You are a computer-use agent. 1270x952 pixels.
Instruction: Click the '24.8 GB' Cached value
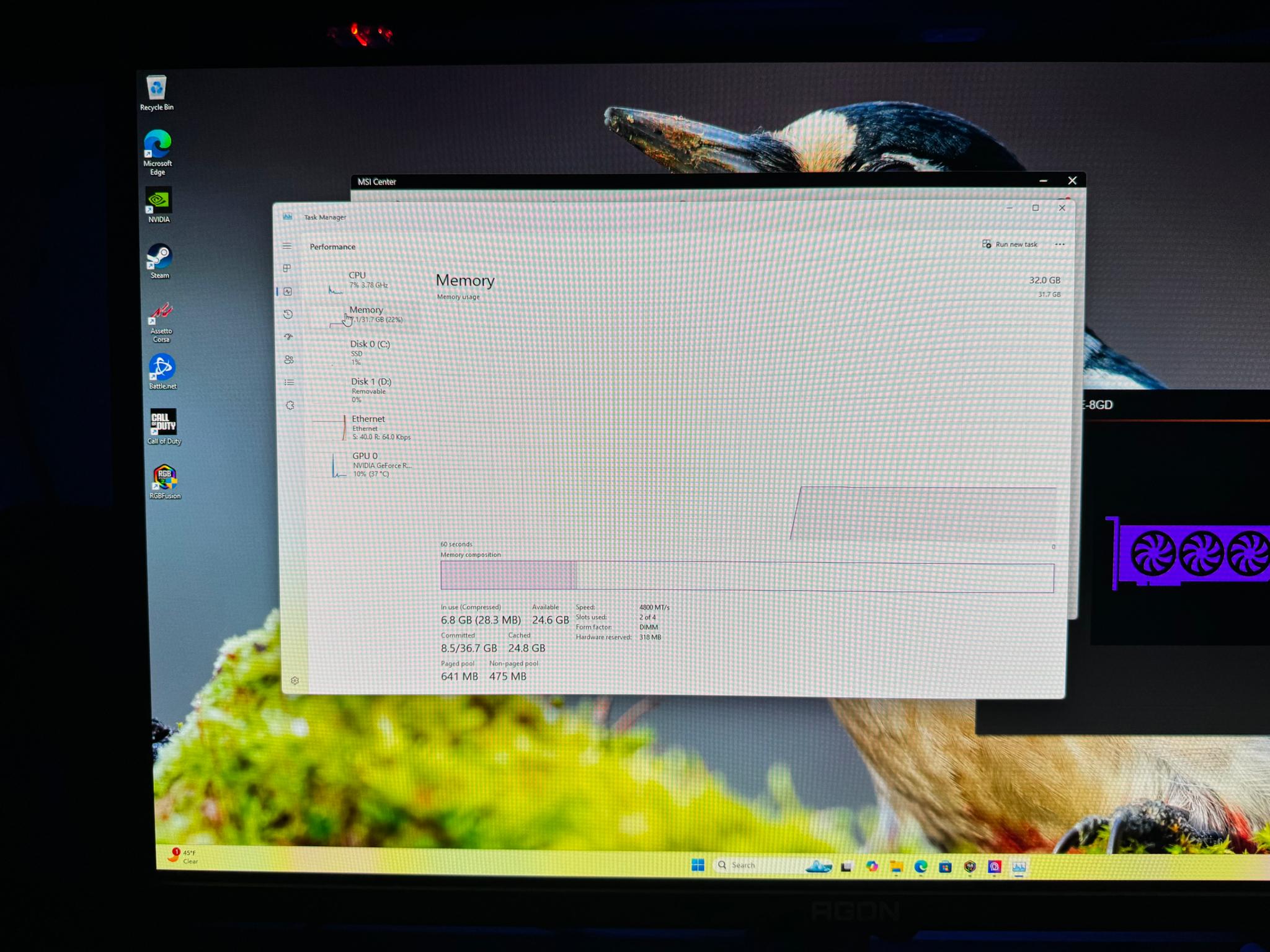click(526, 648)
